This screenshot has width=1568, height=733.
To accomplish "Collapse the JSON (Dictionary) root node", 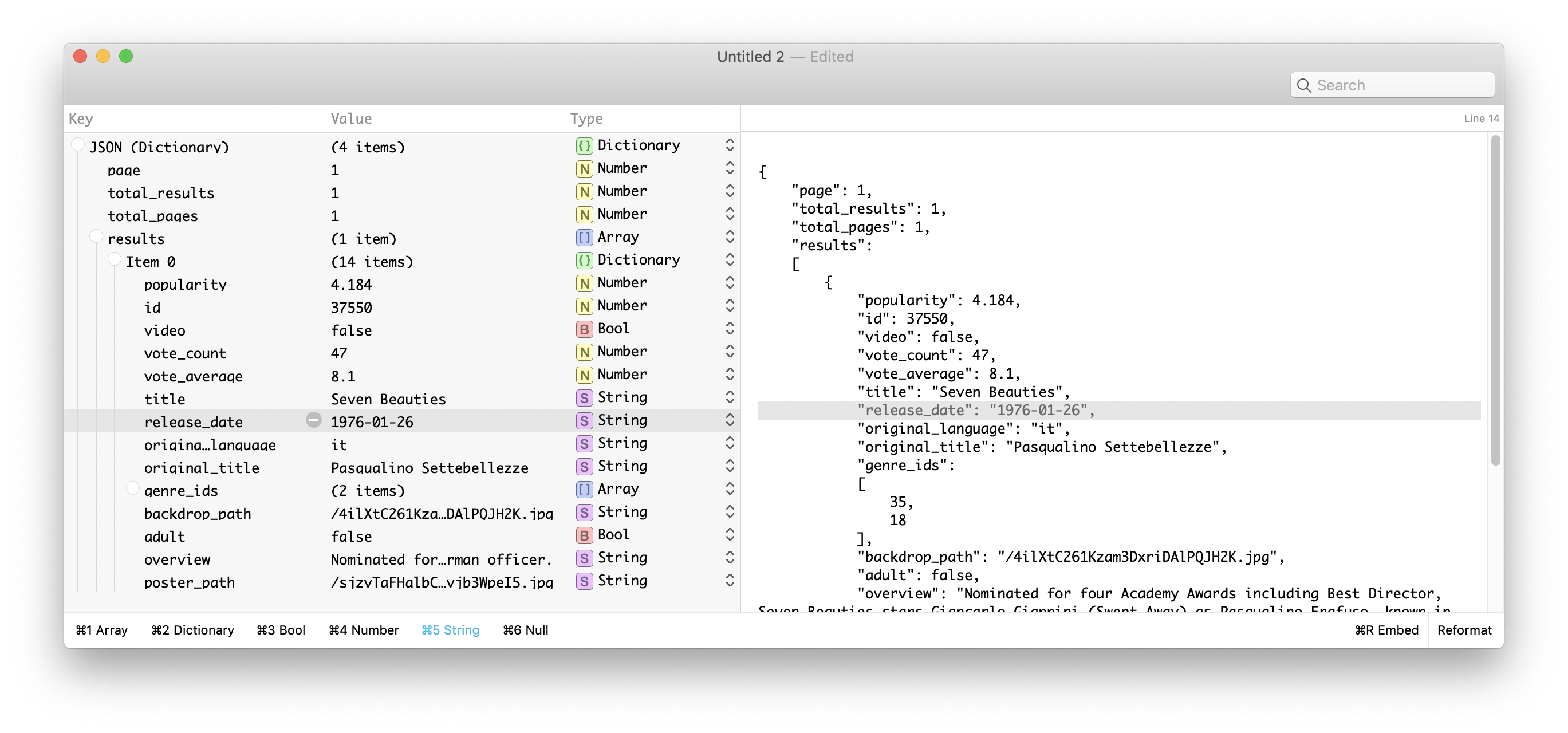I will tap(78, 145).
